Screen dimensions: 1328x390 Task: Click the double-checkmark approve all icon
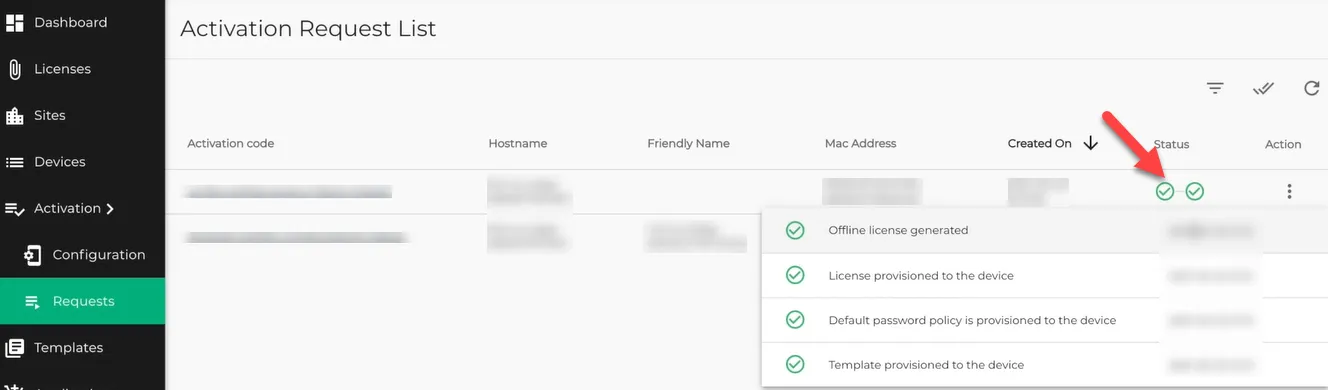1264,89
